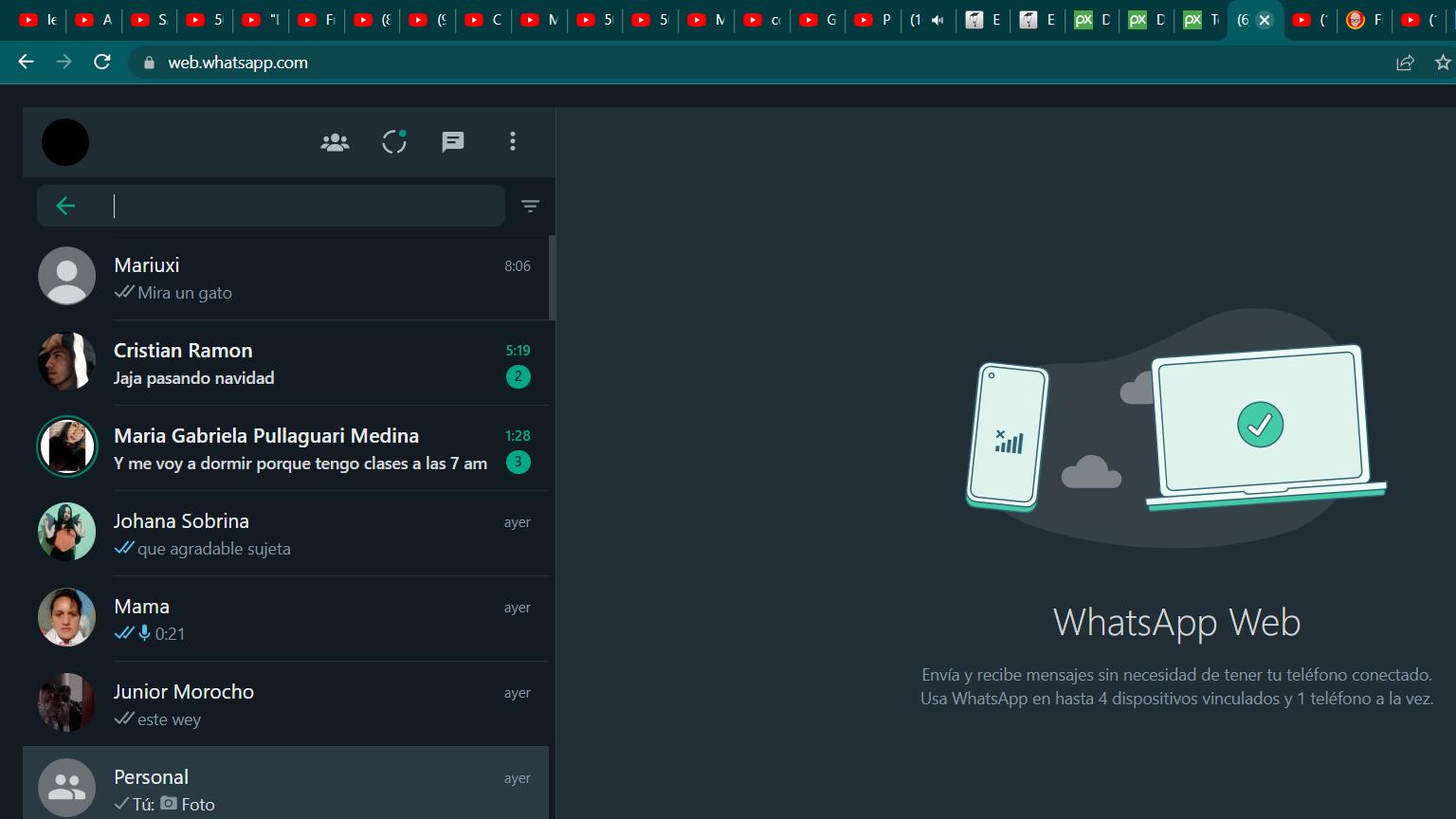1456x819 pixels.
Task: Click the search chats input field
Action: point(303,206)
